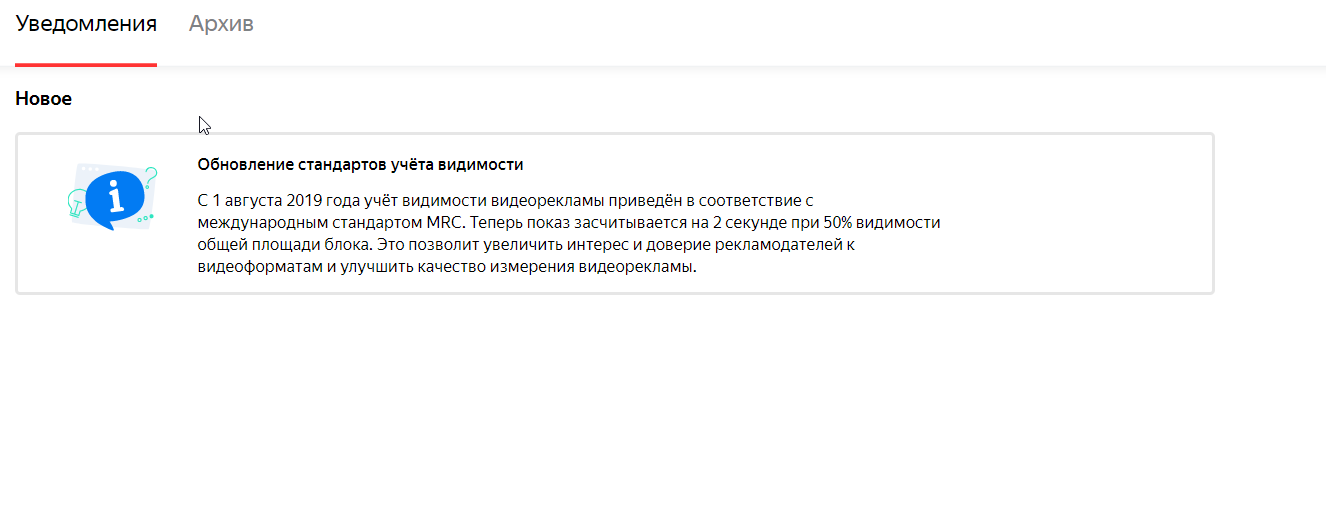This screenshot has height=518, width=1326.
Task: Open the Архив tab
Action: coord(221,24)
